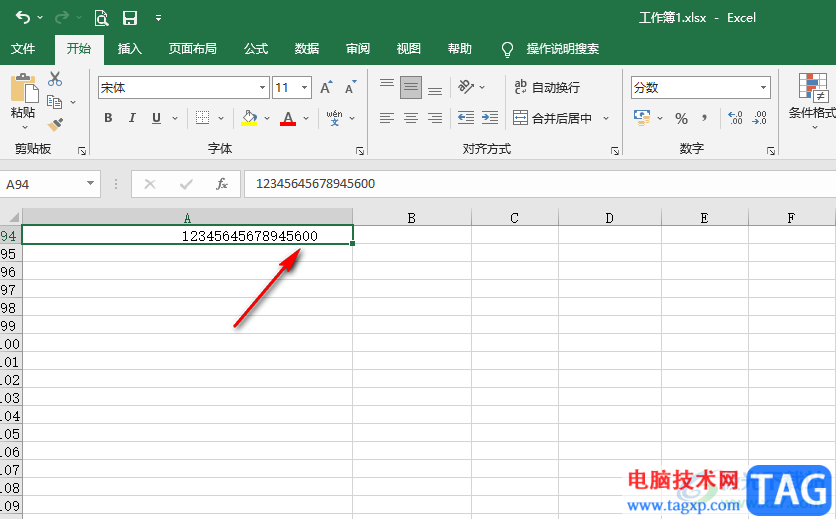This screenshot has height=519, width=836.
Task: Increase decimal places
Action: click(x=735, y=118)
